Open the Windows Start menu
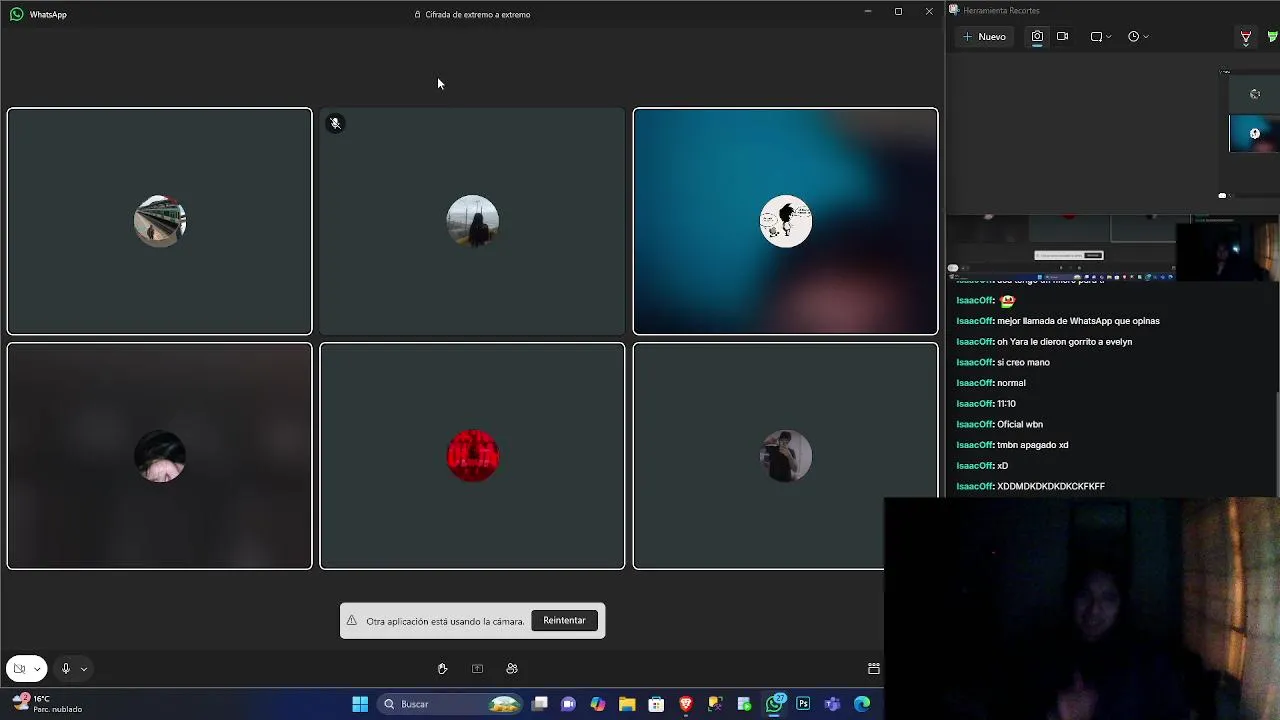The image size is (1280, 720). (x=360, y=704)
